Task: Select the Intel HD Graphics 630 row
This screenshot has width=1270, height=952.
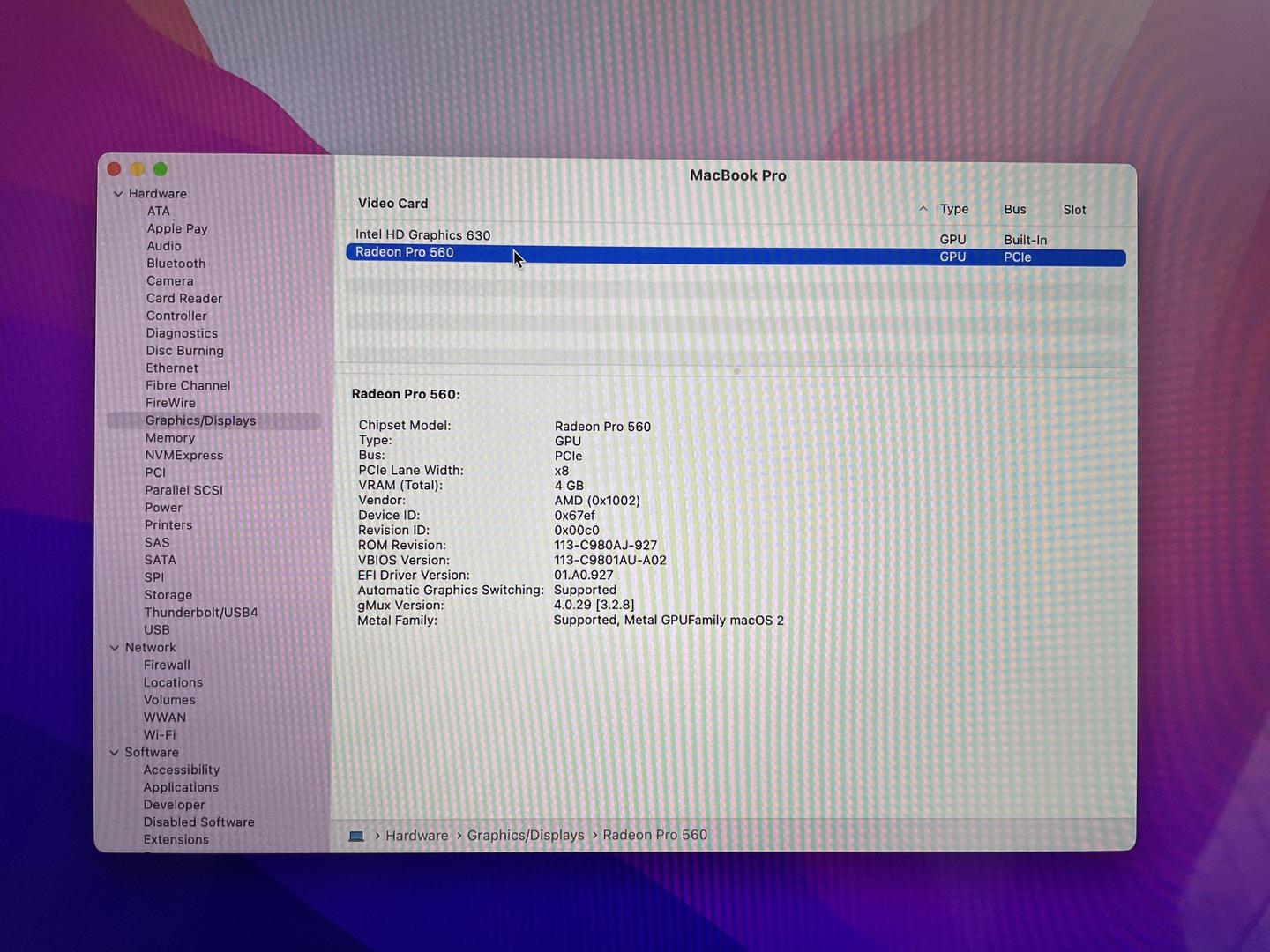Action: [x=736, y=236]
